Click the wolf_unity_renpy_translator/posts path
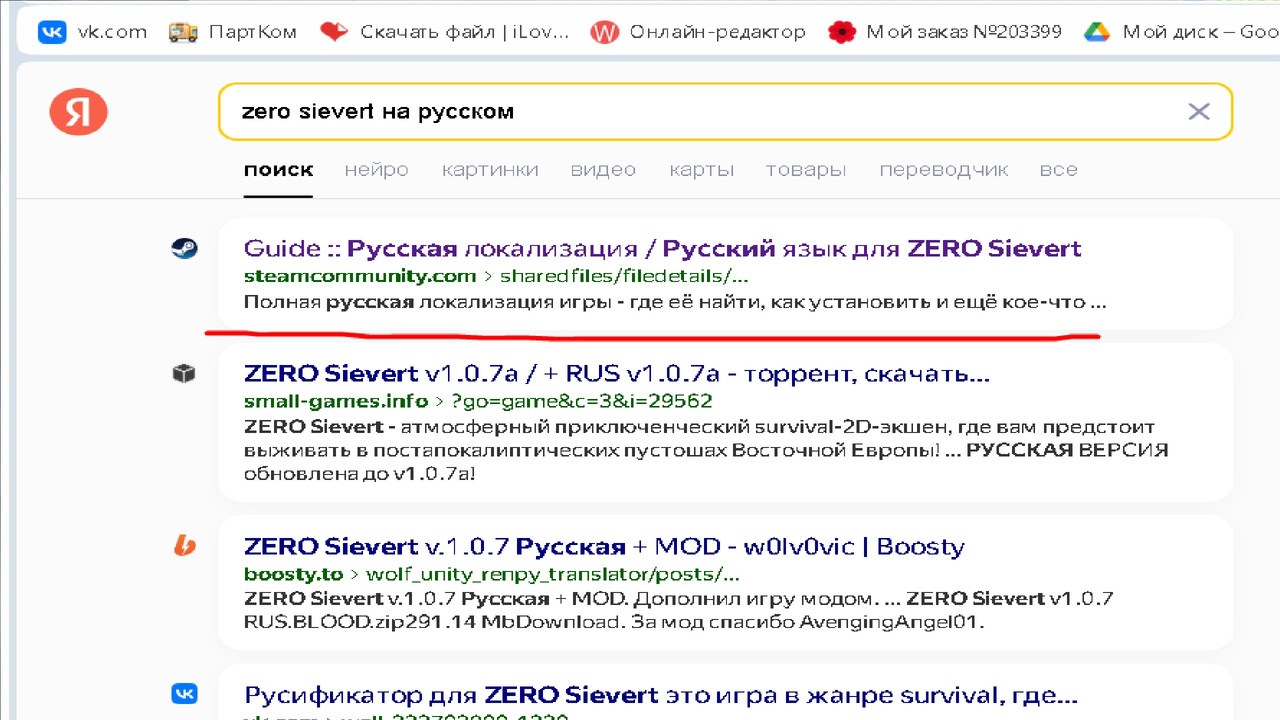This screenshot has height=720, width=1280. pos(553,574)
